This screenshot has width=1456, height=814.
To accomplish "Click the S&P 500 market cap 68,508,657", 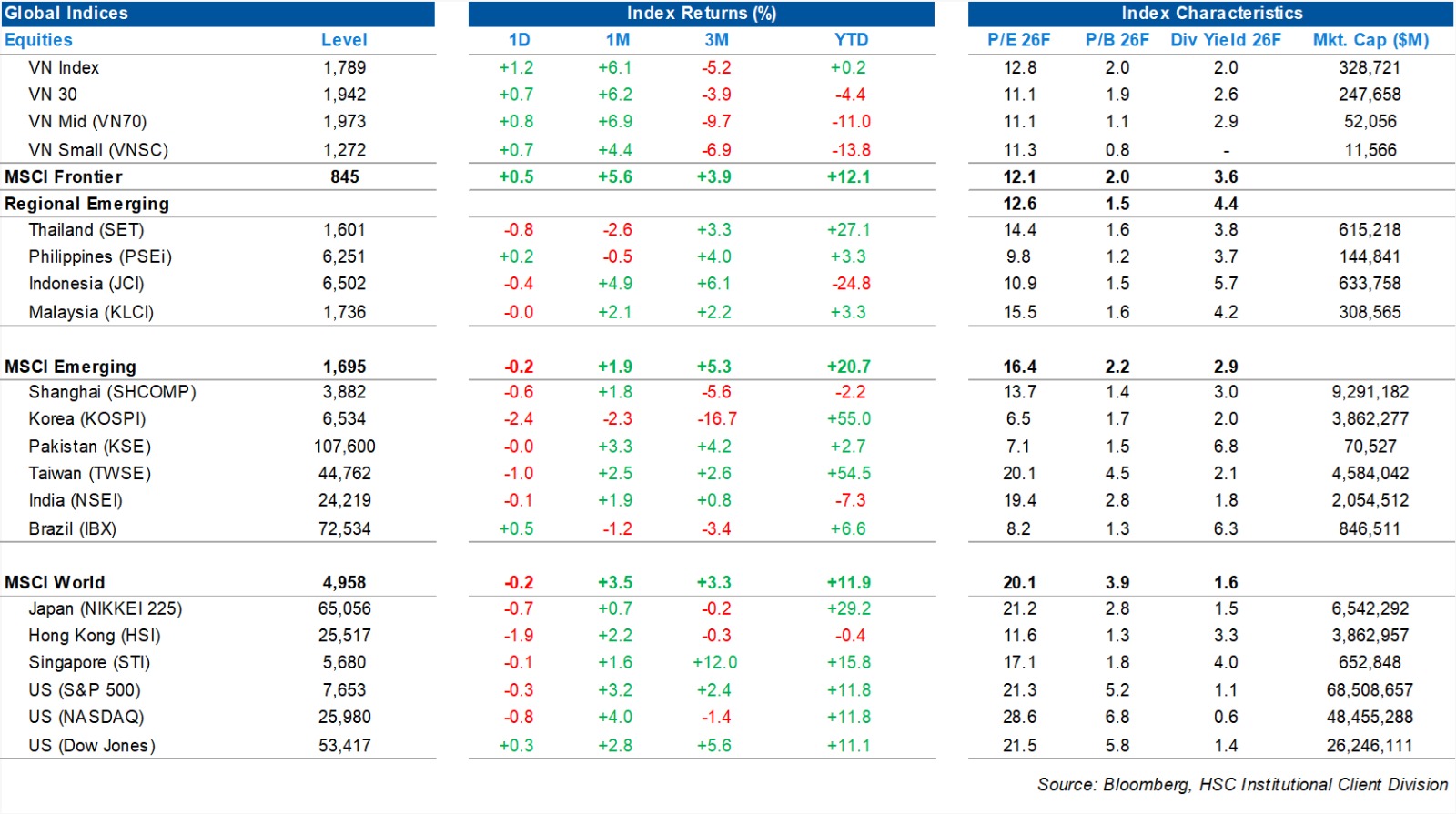I will coord(1370,690).
